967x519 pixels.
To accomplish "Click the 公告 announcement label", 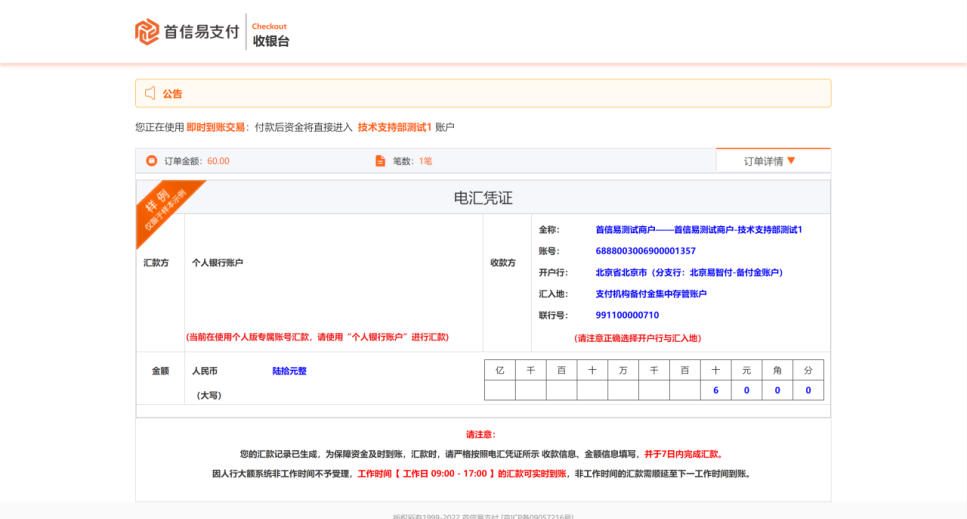I will 172,94.
